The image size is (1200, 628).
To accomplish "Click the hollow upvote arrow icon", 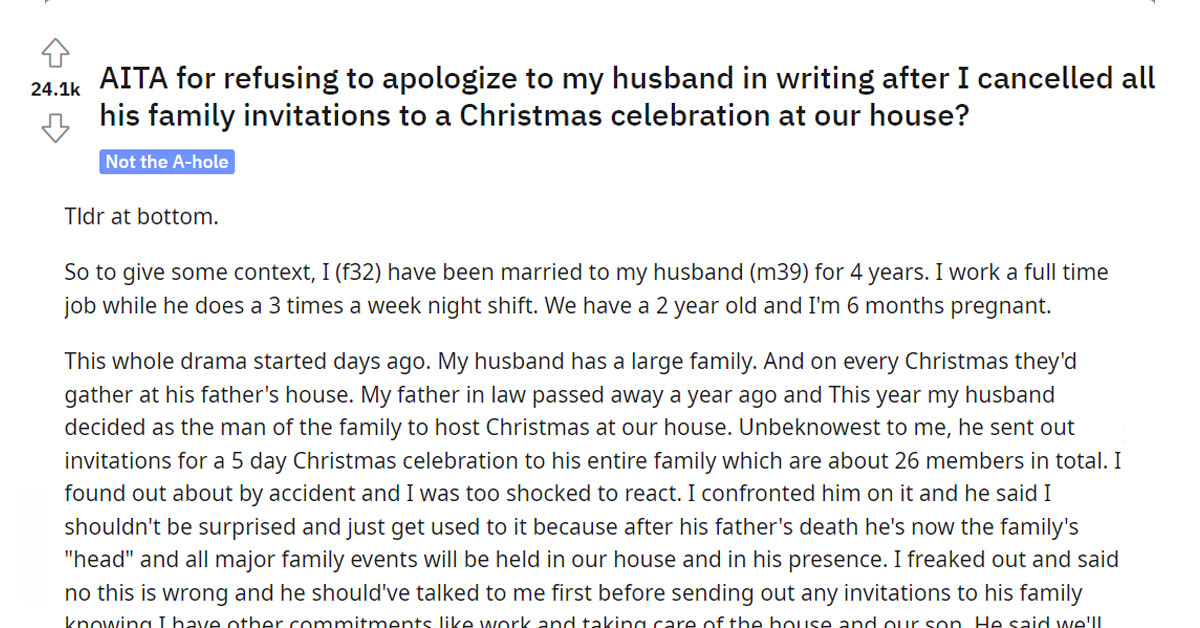I will [x=56, y=52].
